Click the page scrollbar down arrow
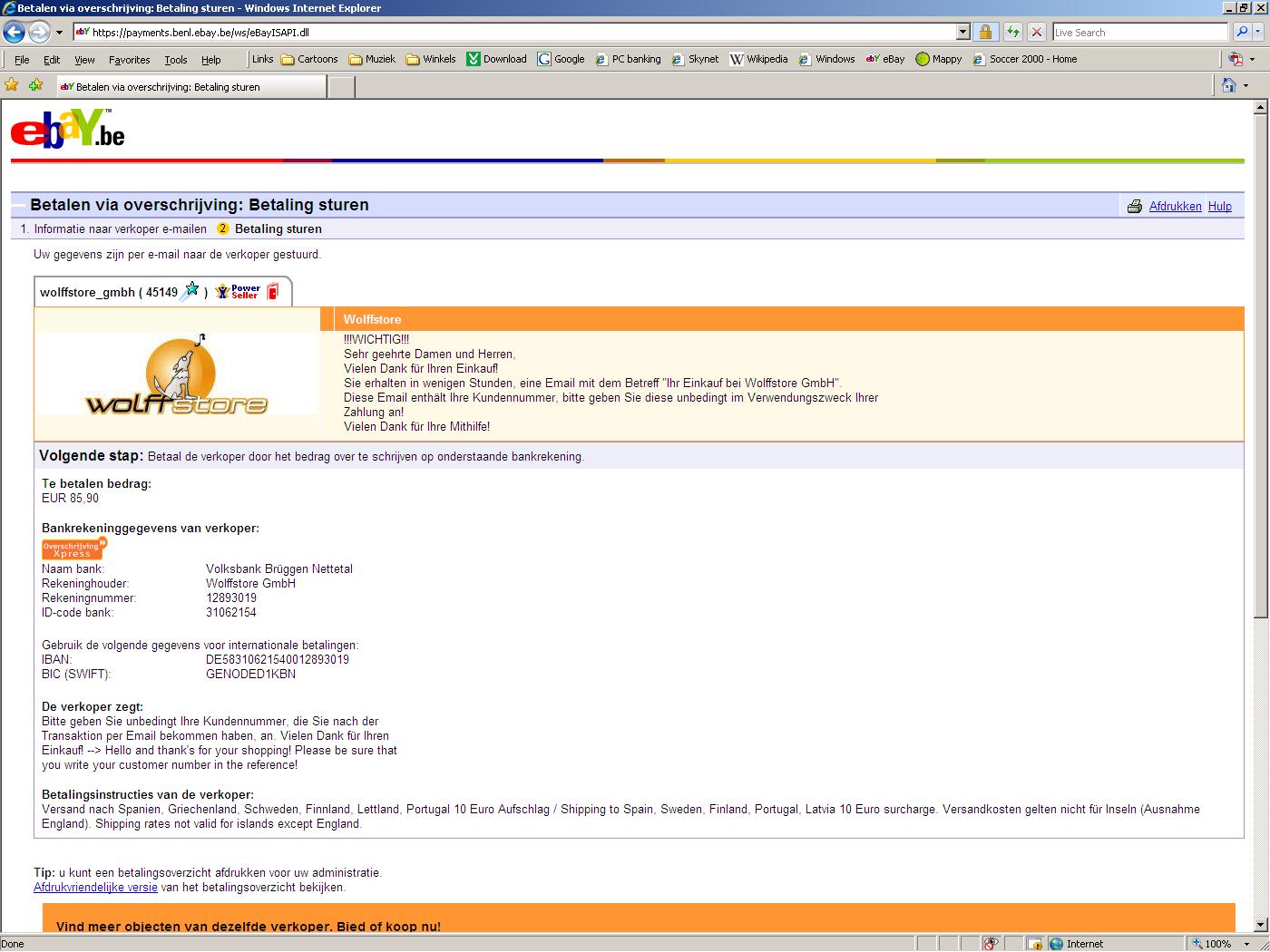1270x952 pixels. point(1260,925)
